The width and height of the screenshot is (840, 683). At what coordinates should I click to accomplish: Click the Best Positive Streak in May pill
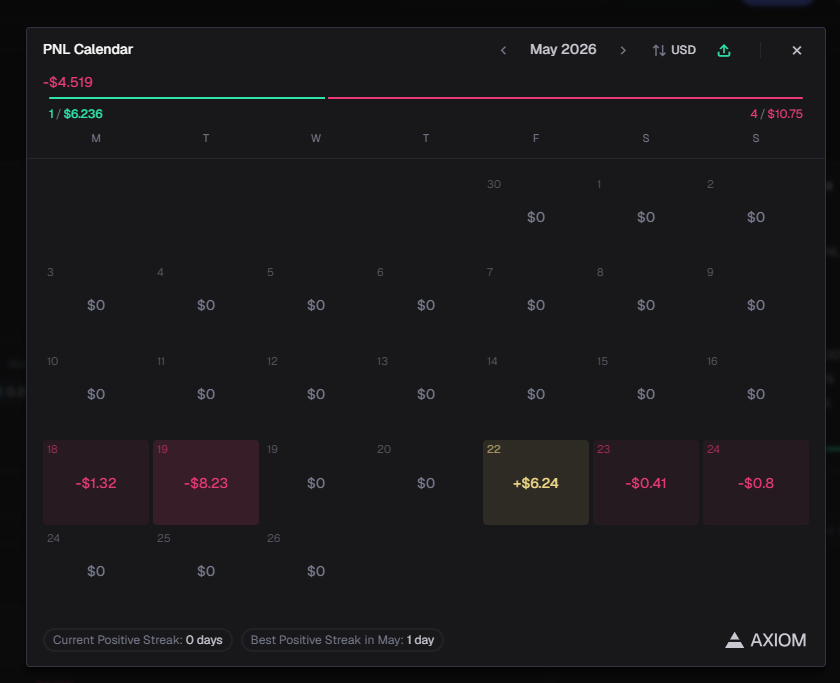pos(342,640)
